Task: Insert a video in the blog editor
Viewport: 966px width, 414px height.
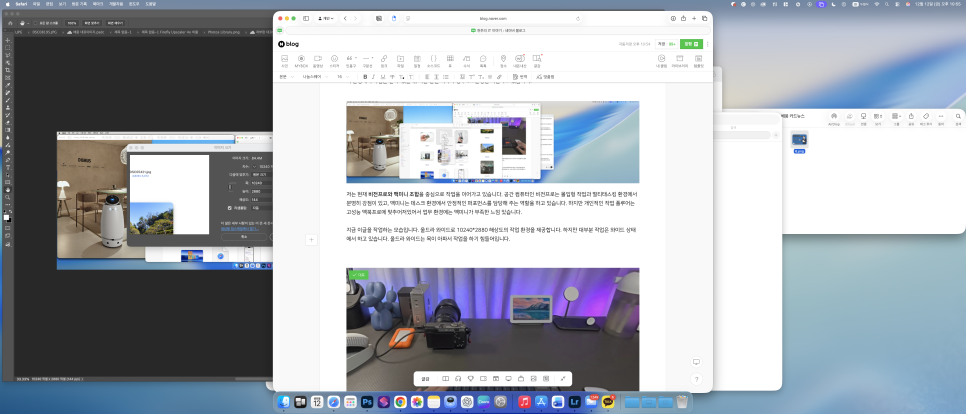Action: tap(318, 60)
